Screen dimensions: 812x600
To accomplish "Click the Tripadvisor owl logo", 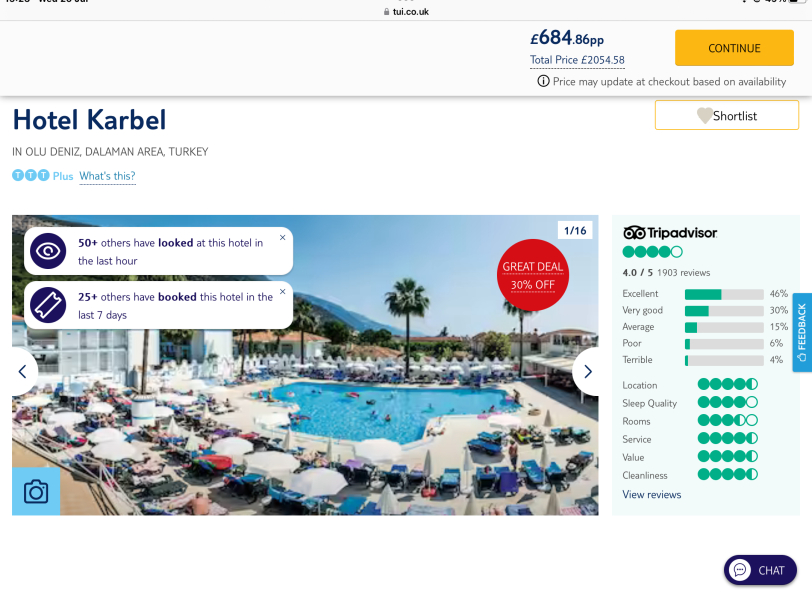I will [x=637, y=231].
